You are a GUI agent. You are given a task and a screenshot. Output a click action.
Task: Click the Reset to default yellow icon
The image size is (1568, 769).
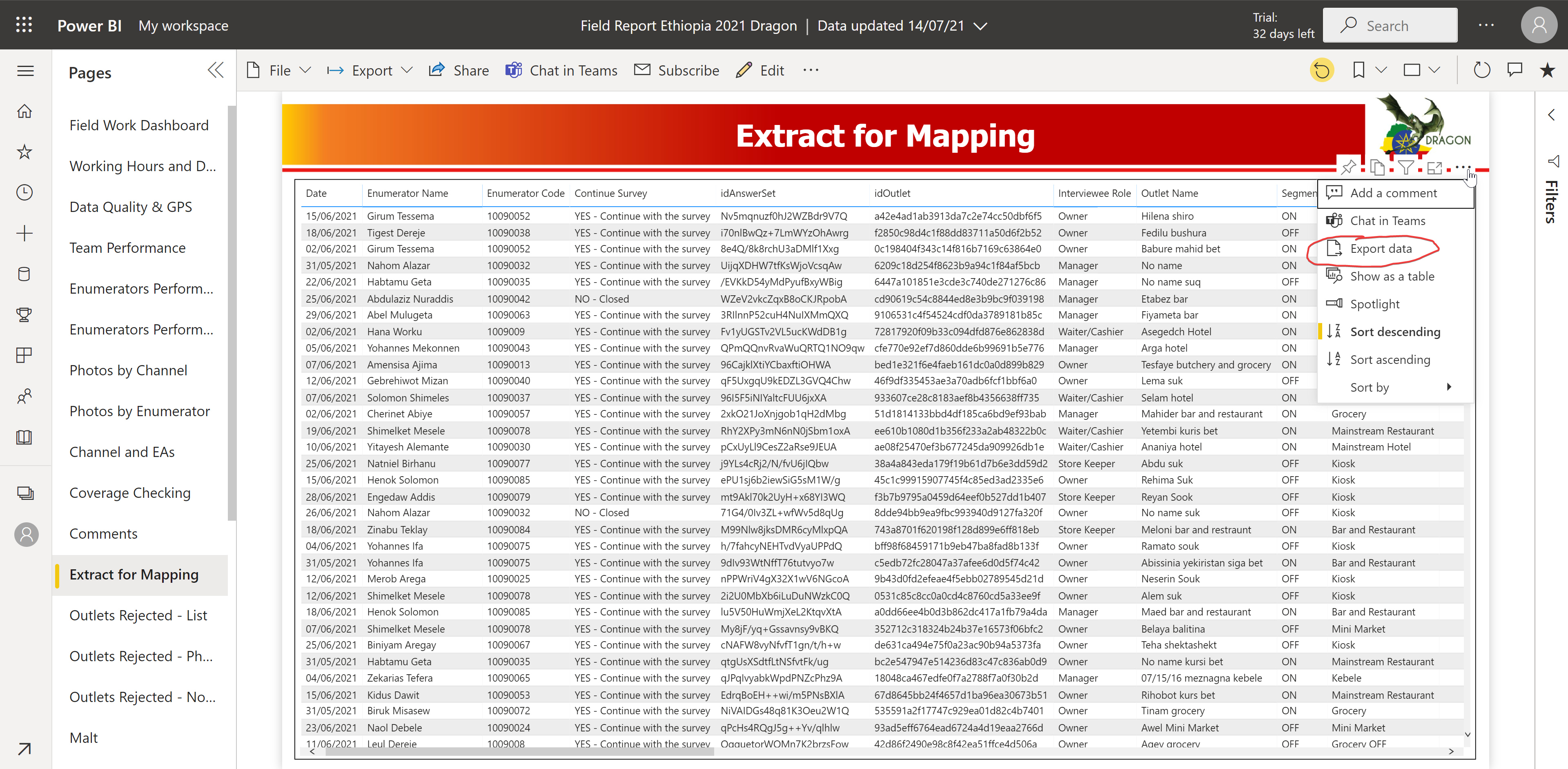pos(1321,71)
